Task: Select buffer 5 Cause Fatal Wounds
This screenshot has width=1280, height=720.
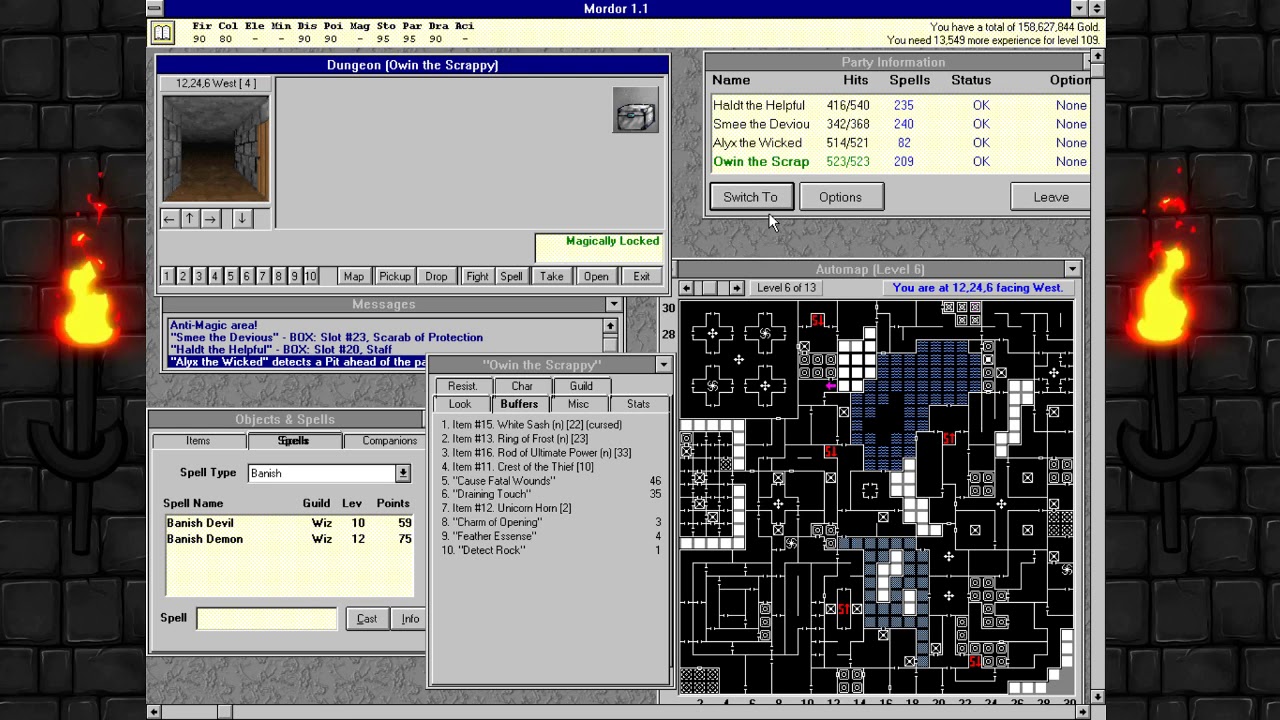Action: tap(551, 481)
